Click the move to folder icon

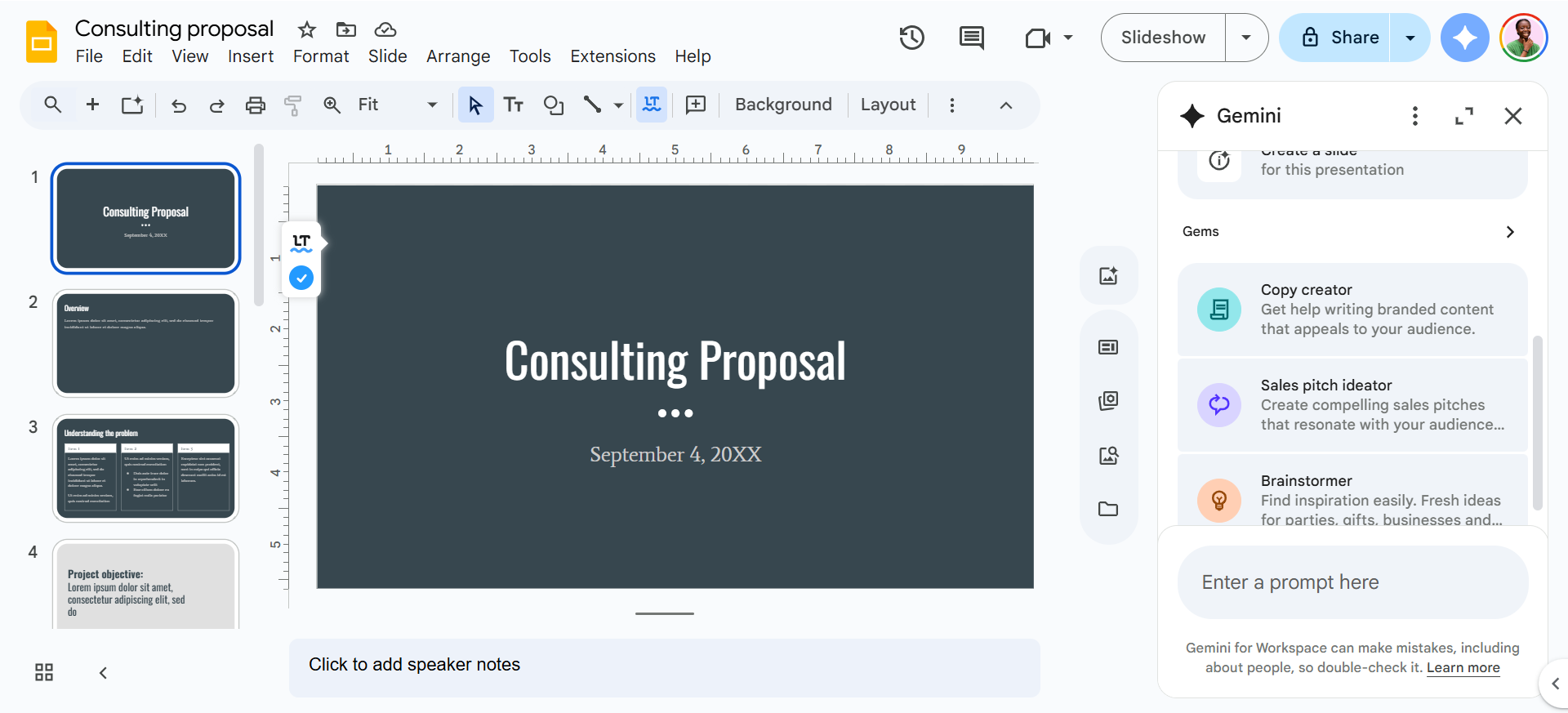pyautogui.click(x=346, y=30)
